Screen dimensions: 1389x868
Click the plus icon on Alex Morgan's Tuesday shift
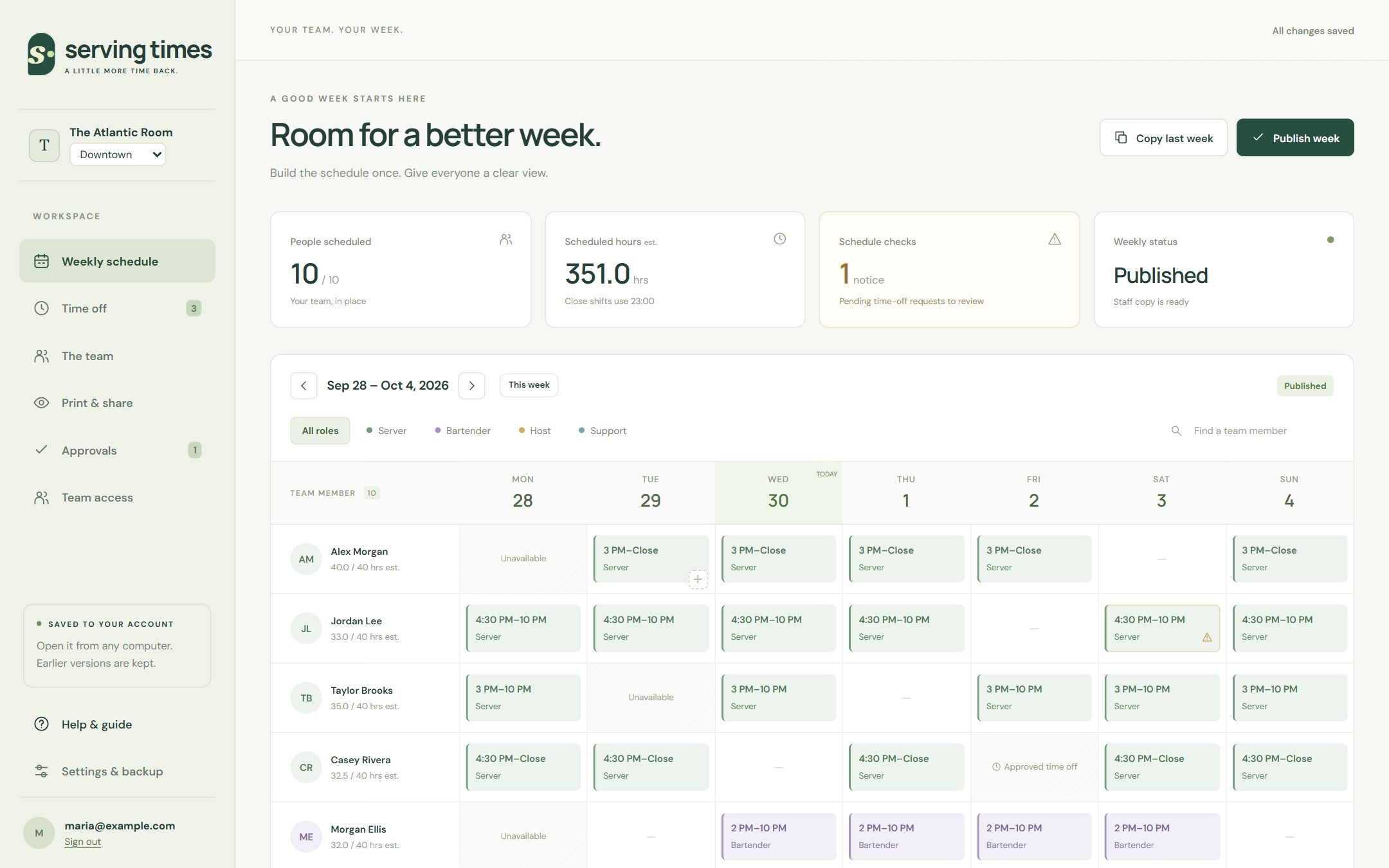click(698, 579)
